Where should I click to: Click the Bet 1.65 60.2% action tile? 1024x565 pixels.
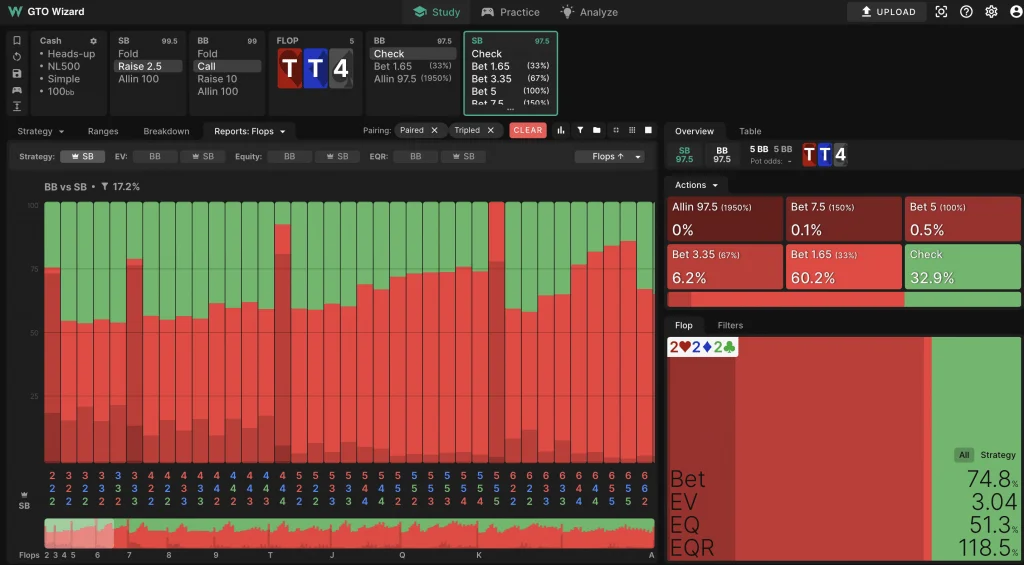843,267
